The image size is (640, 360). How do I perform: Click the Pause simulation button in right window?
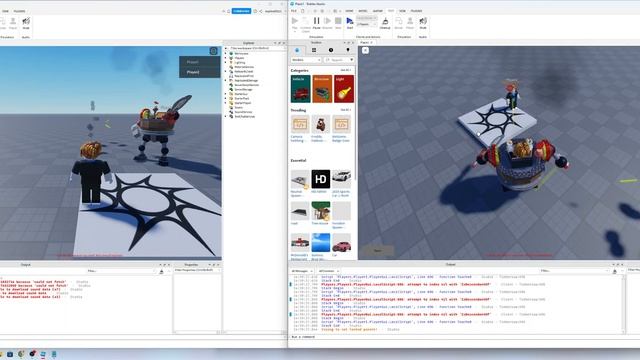tap(316, 22)
